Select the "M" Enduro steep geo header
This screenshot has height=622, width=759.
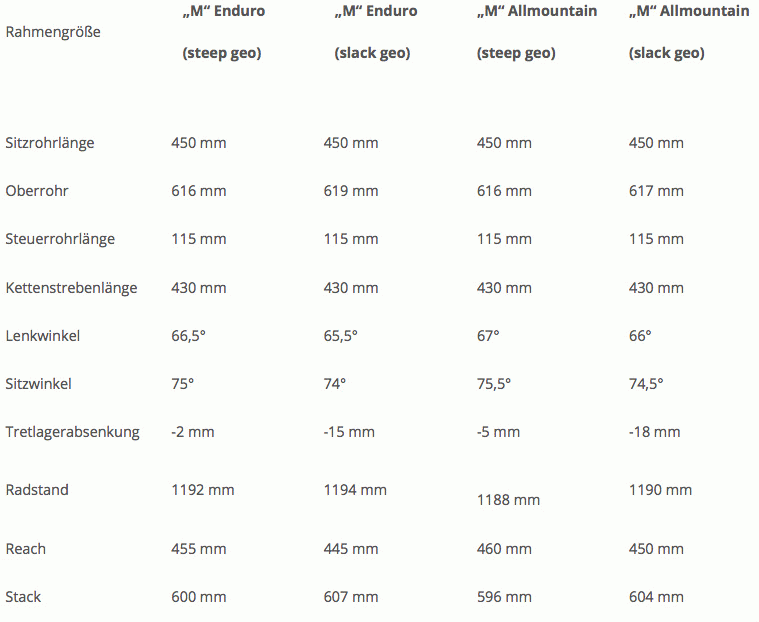[x=224, y=31]
